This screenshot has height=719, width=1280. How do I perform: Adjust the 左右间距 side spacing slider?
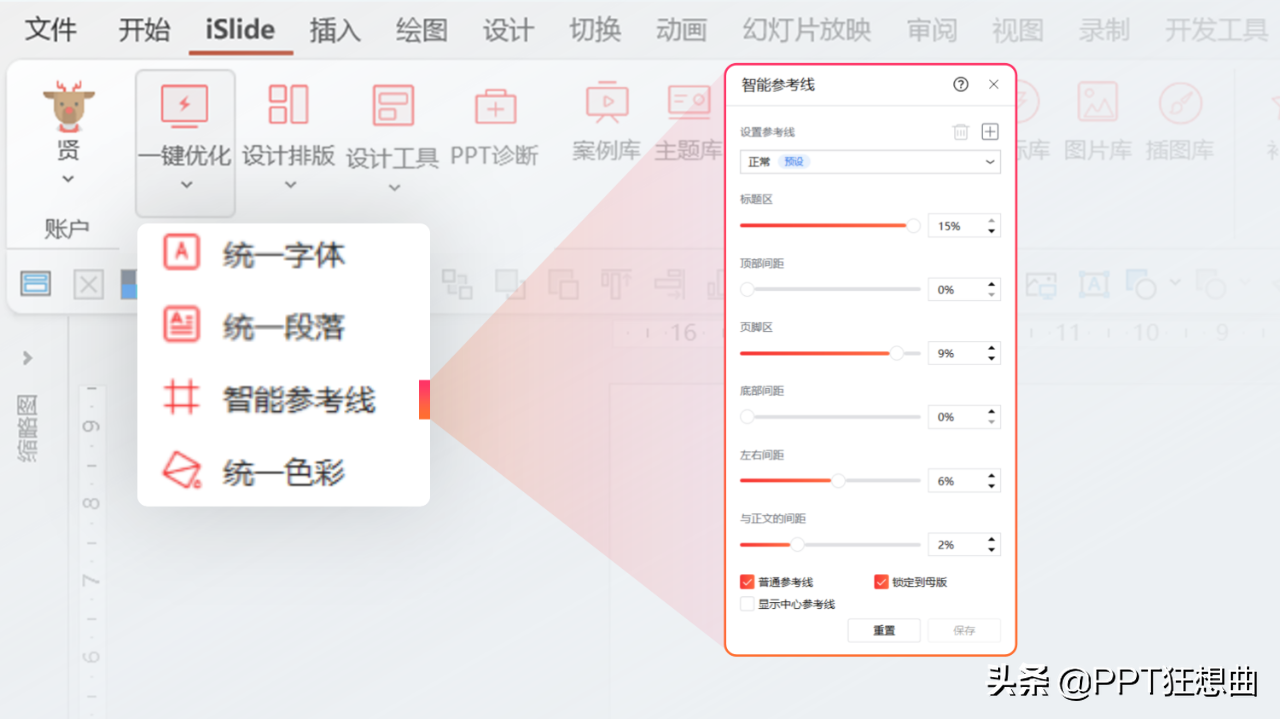pyautogui.click(x=830, y=481)
